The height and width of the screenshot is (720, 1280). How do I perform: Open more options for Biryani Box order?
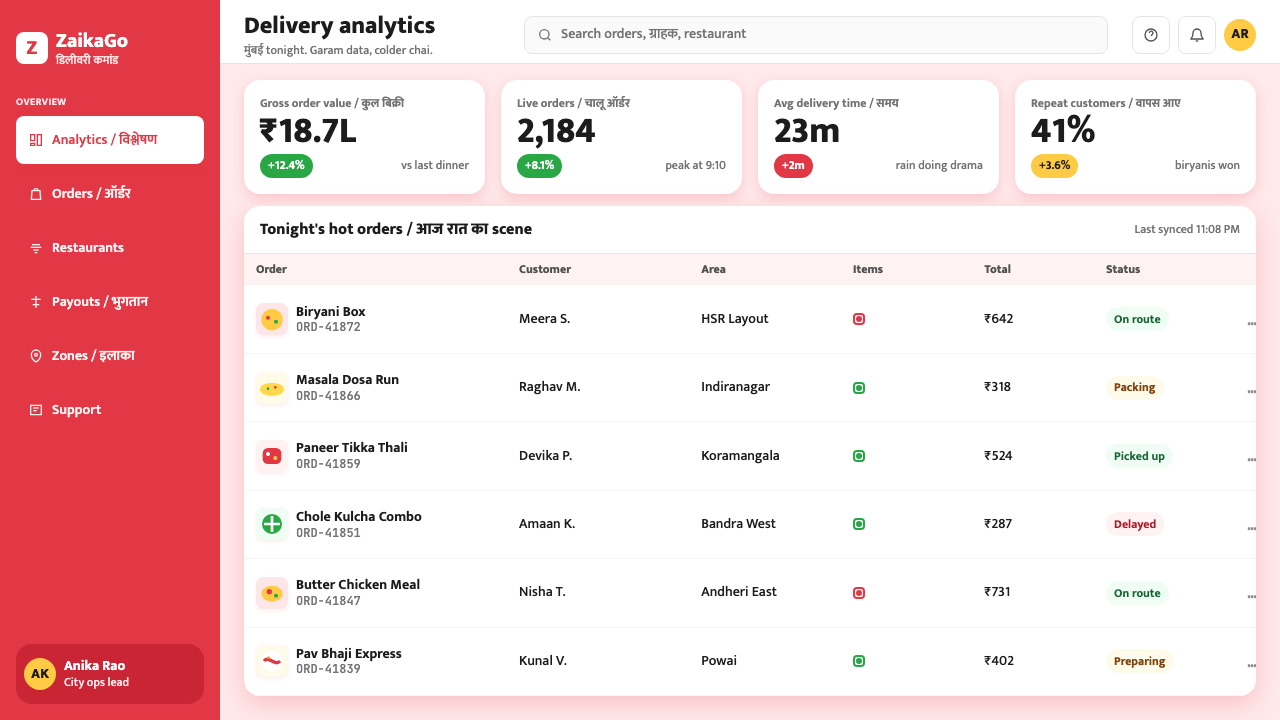click(1251, 323)
